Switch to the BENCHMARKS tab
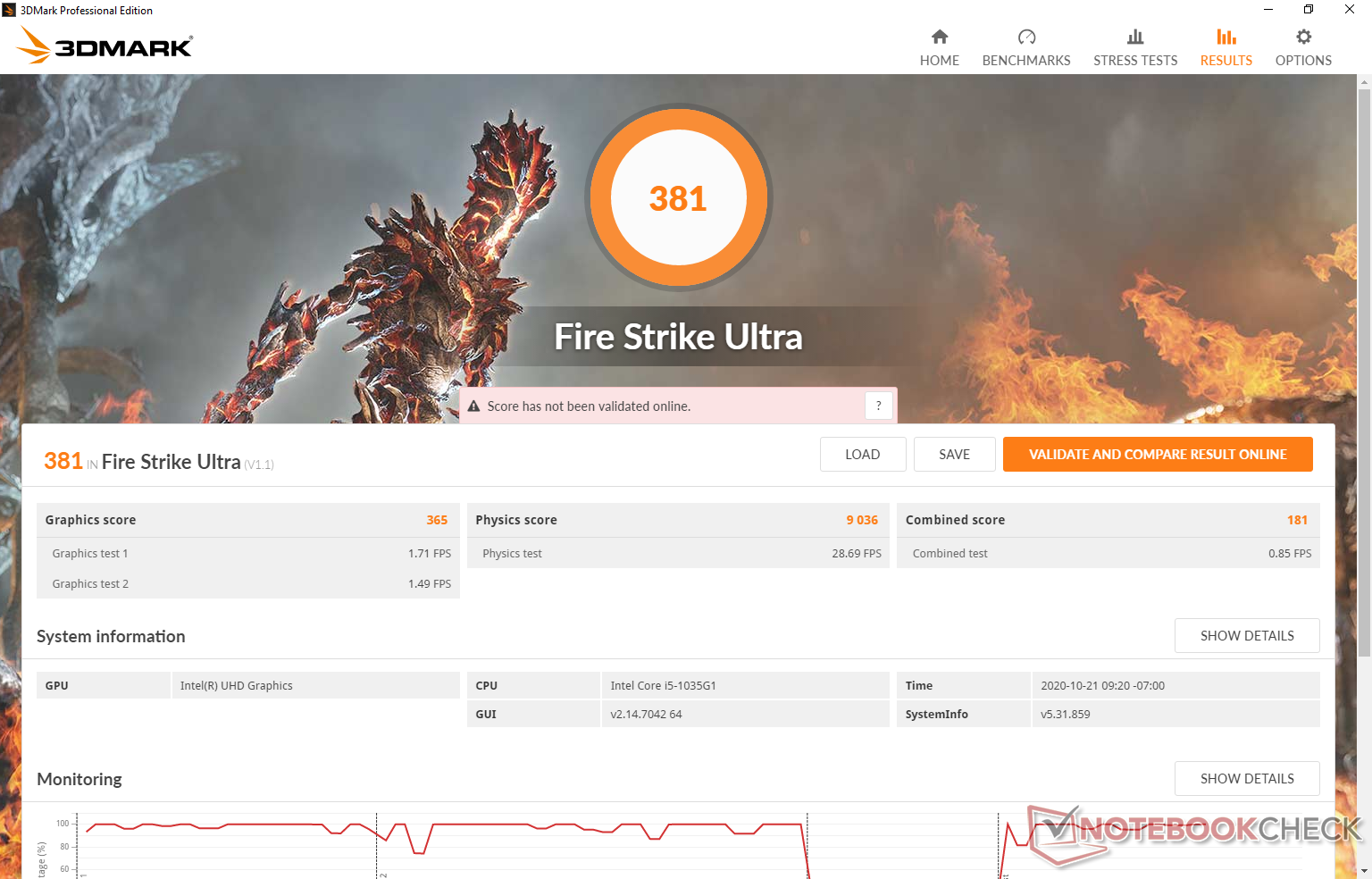1372x879 pixels. (1026, 48)
